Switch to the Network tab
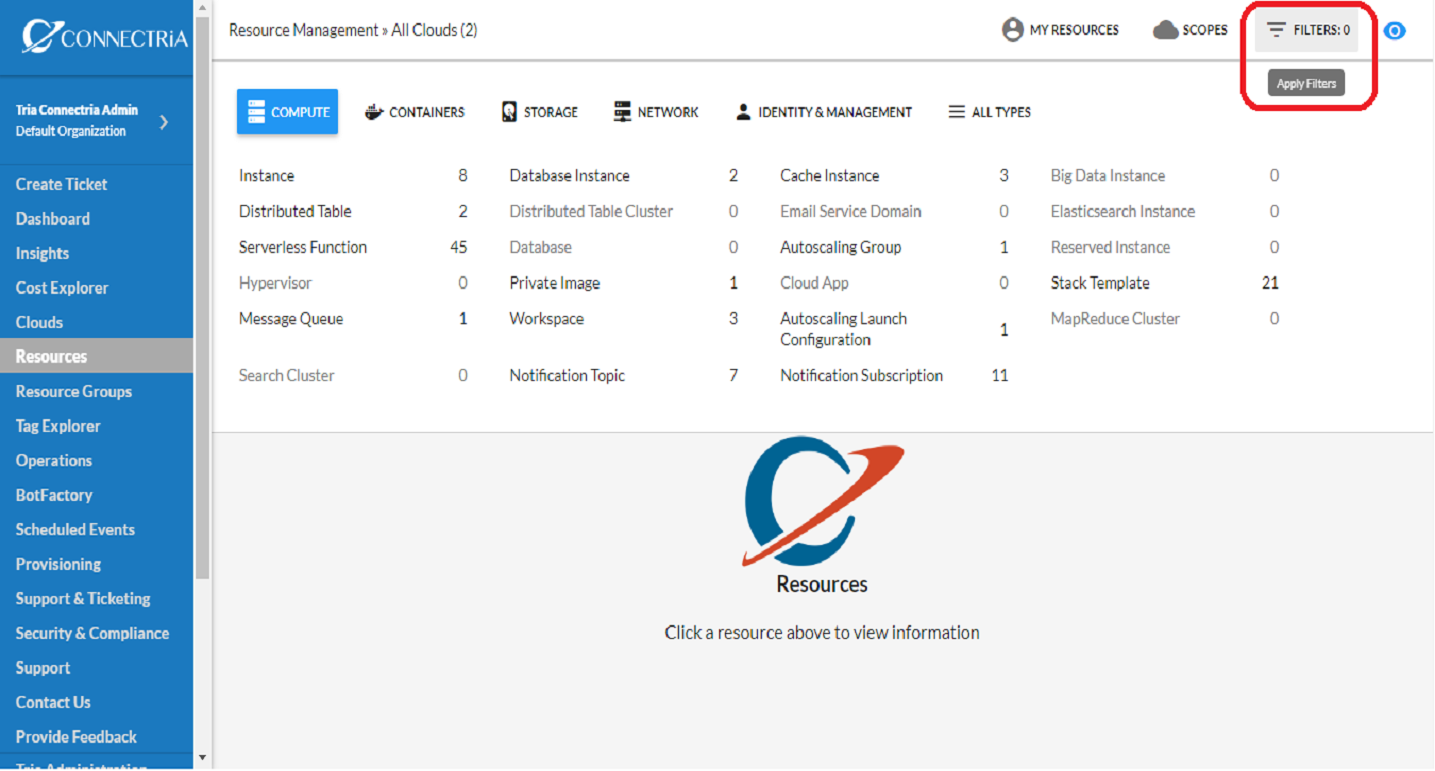The width and height of the screenshot is (1435, 771). coord(656,112)
